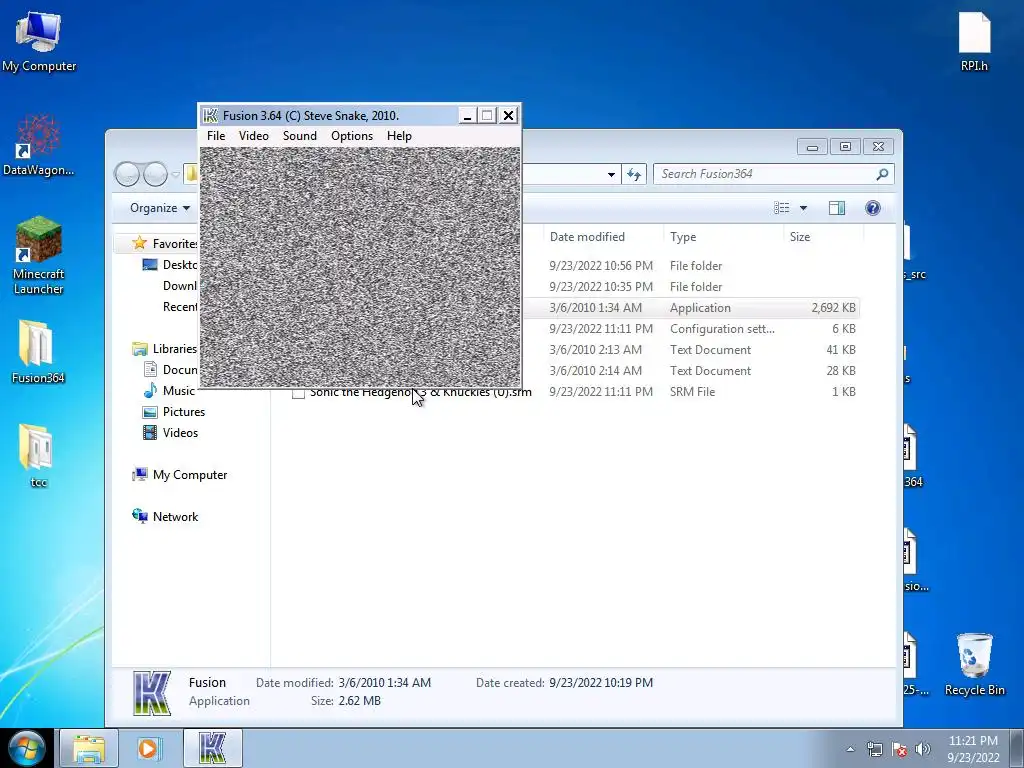
Task: Open the Options menu in Fusion
Action: 351,136
